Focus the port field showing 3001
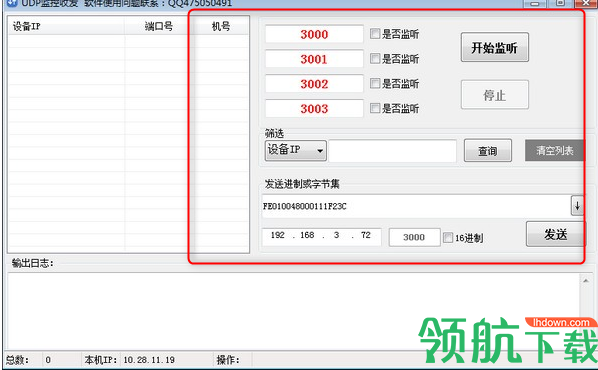 pos(314,59)
